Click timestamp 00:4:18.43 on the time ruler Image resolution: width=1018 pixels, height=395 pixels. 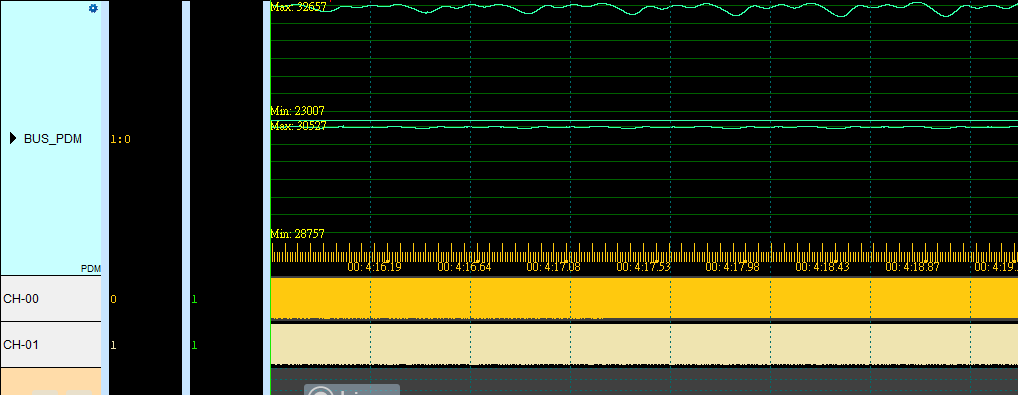(823, 267)
